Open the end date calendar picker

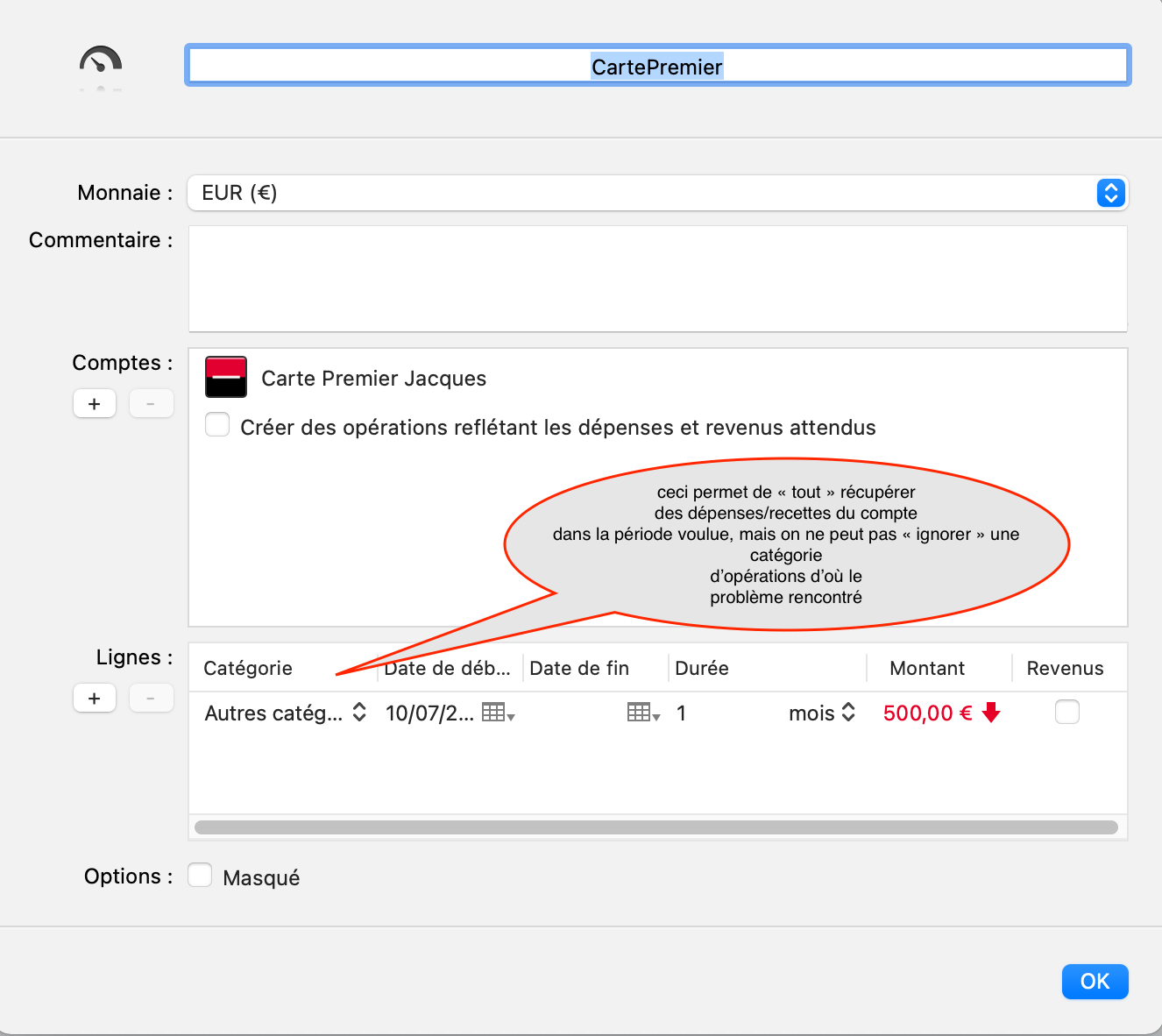pyautogui.click(x=642, y=713)
